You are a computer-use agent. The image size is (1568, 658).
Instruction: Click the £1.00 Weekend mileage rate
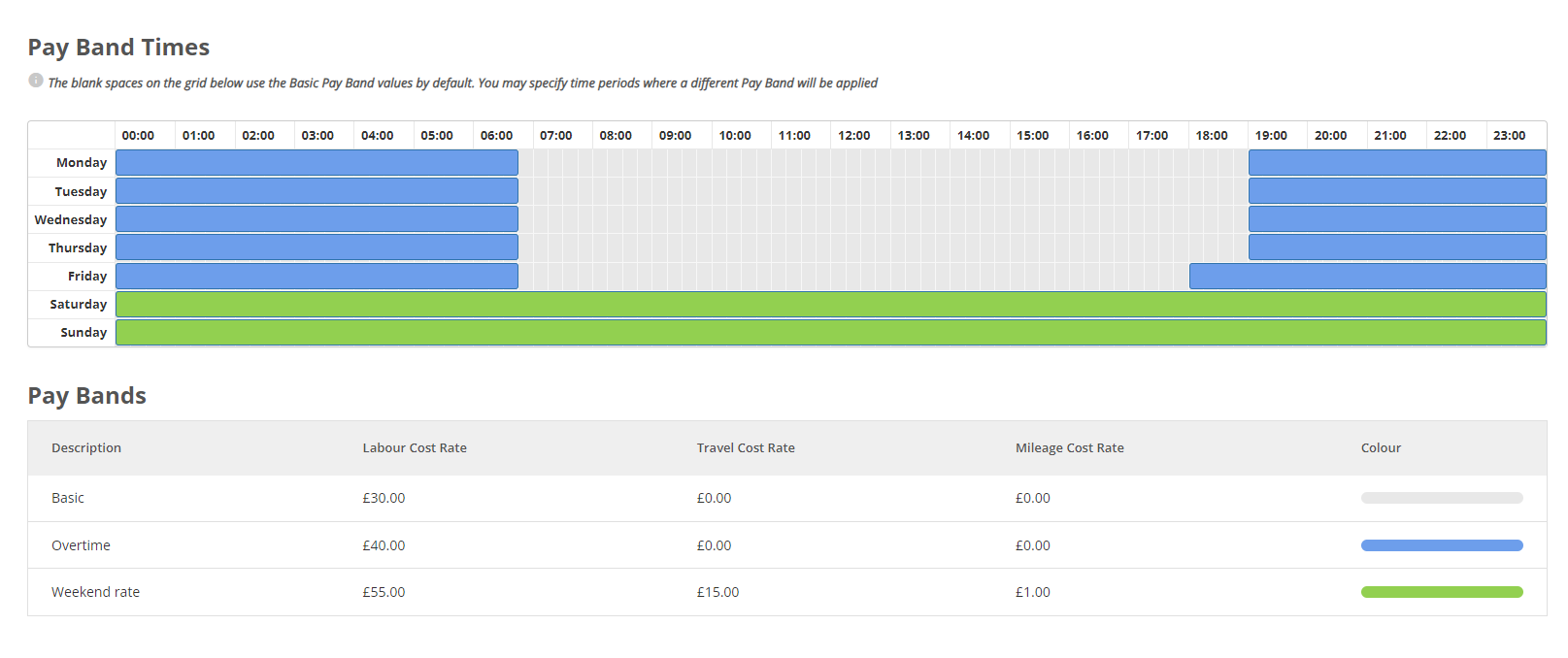1033,592
